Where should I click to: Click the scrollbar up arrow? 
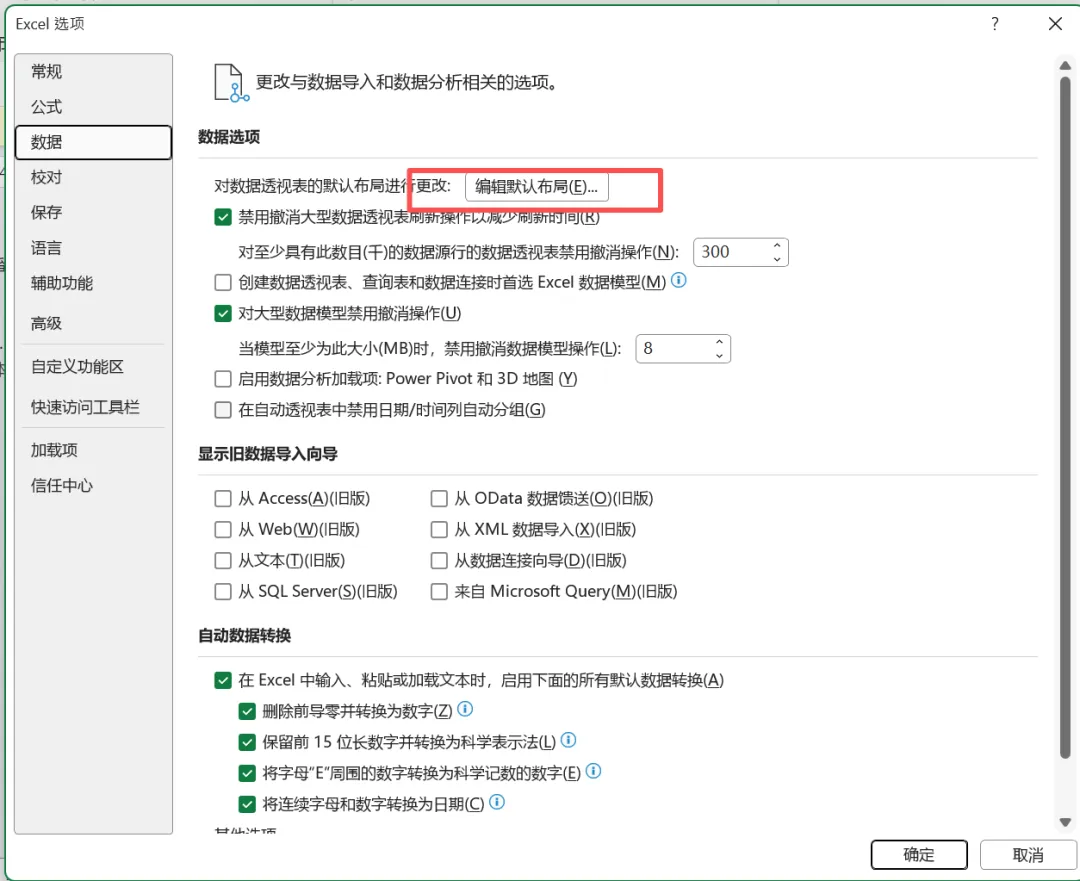click(x=1065, y=66)
